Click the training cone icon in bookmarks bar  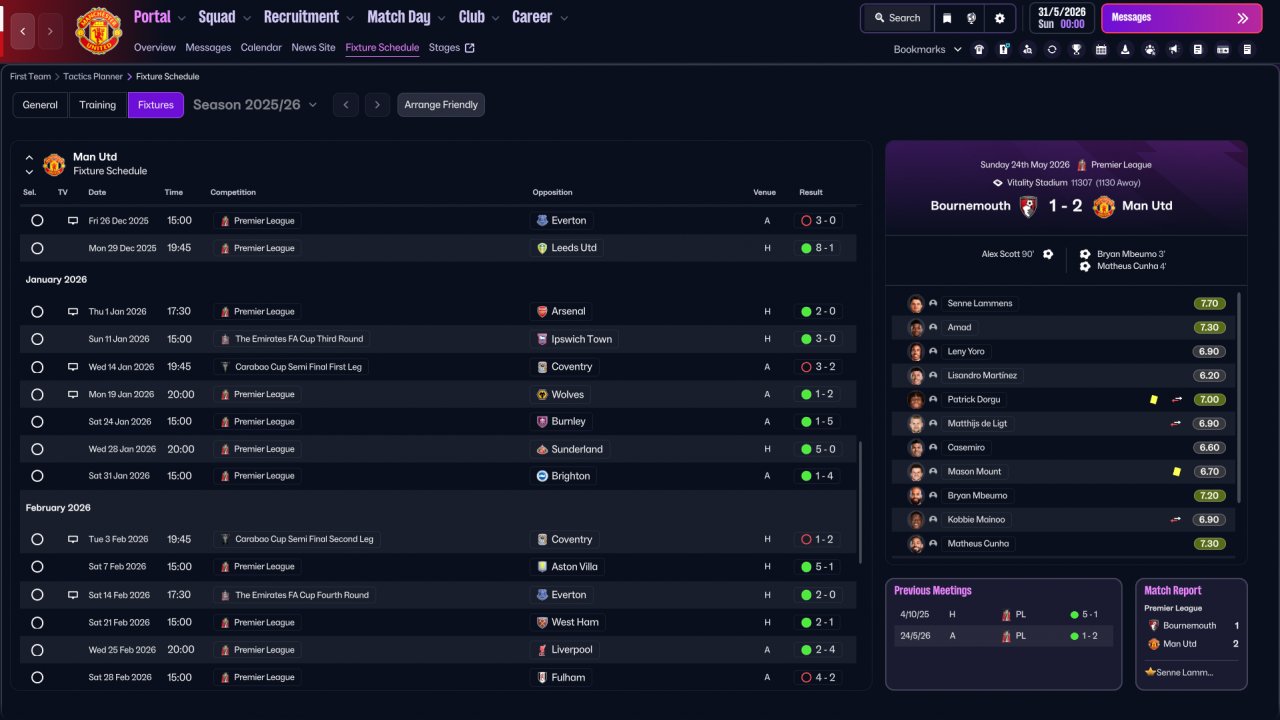coord(1125,49)
